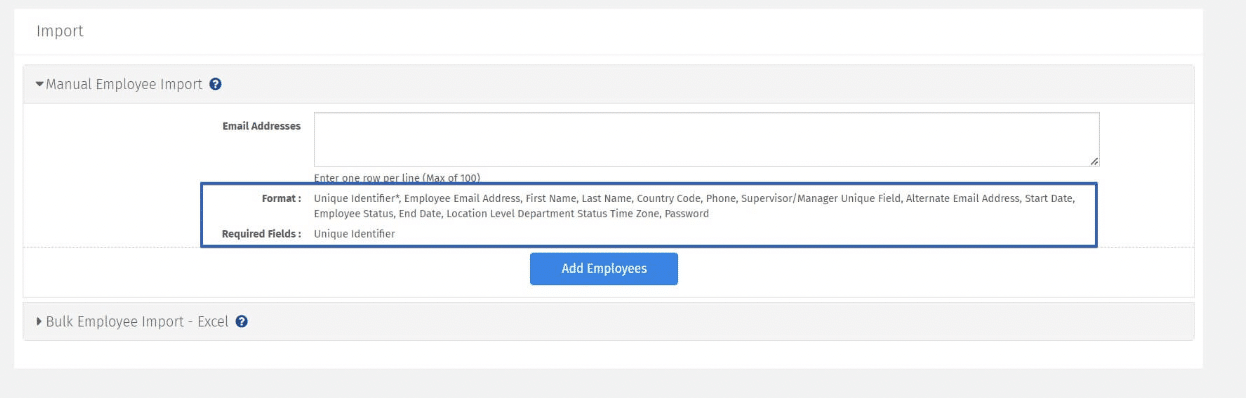
Task: Click Unique Identifier value under Required Fields
Action: tap(354, 234)
